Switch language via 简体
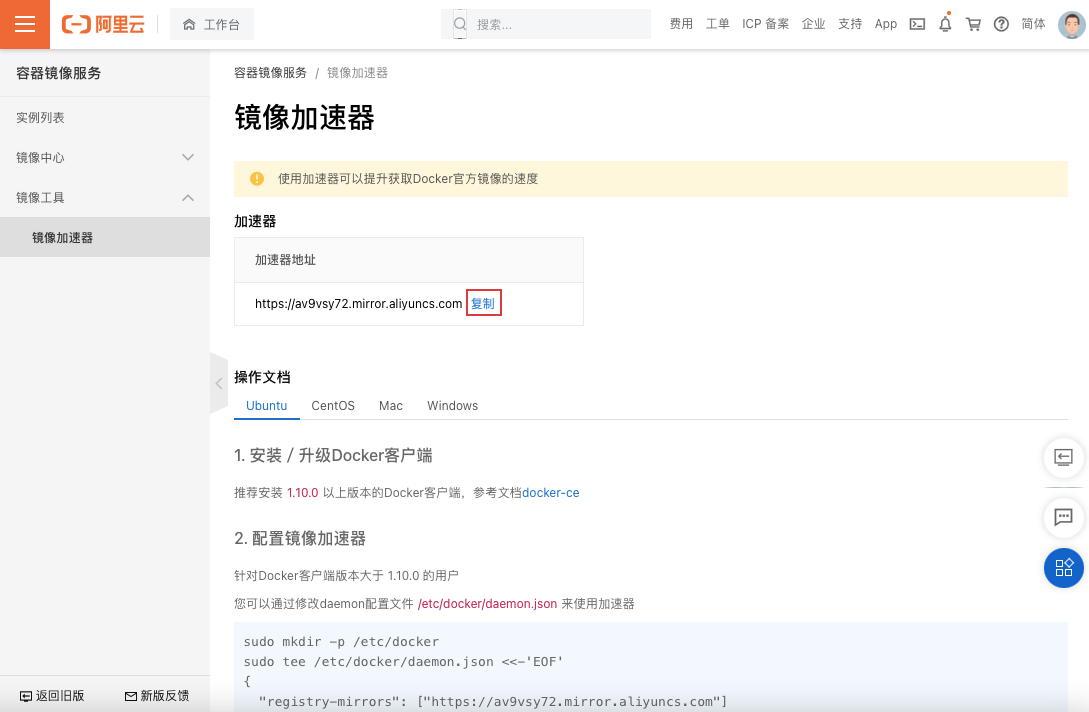The height and width of the screenshot is (712, 1089). coord(1033,24)
